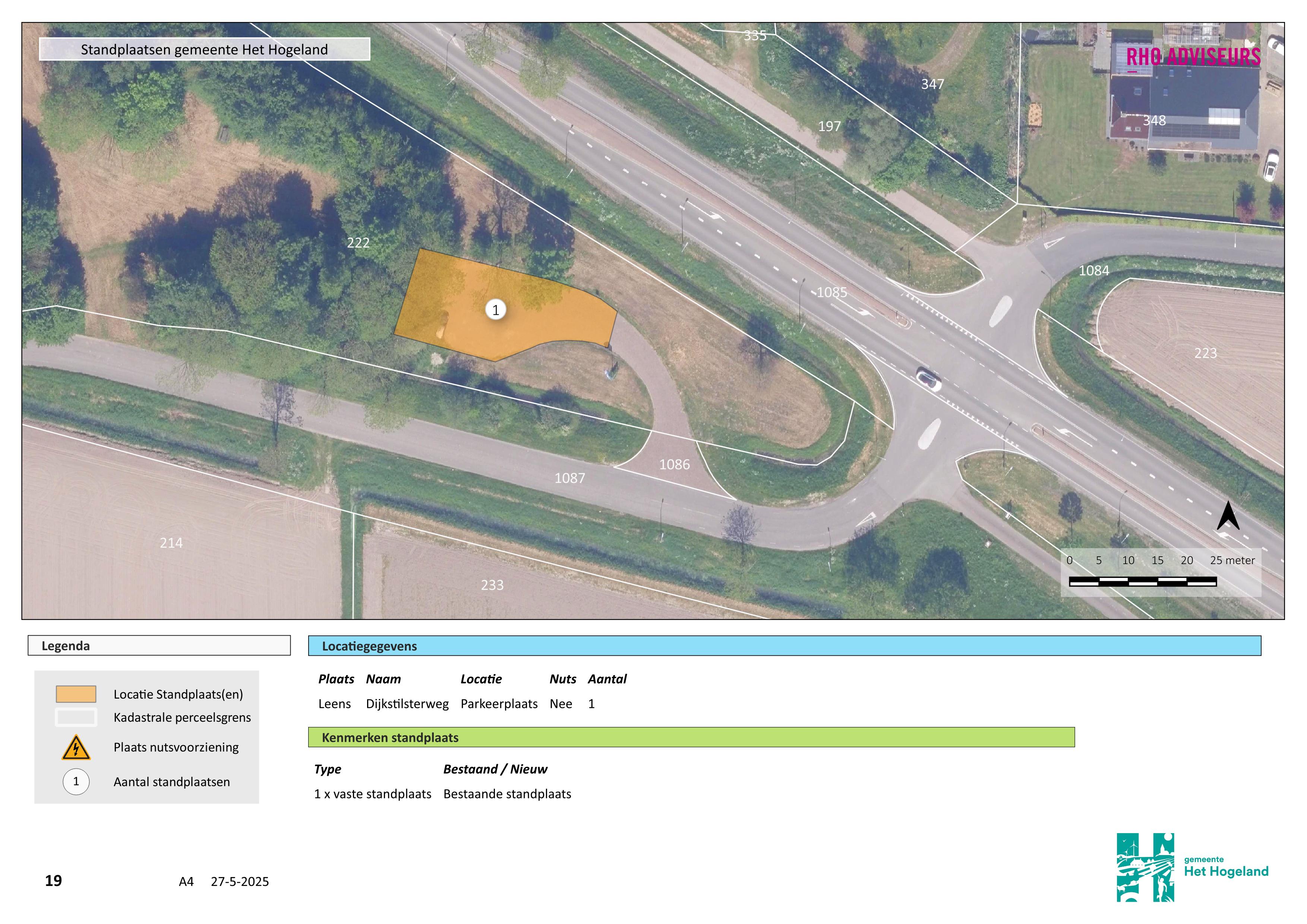Click the Leens cell
1307x924 pixels.
335,705
